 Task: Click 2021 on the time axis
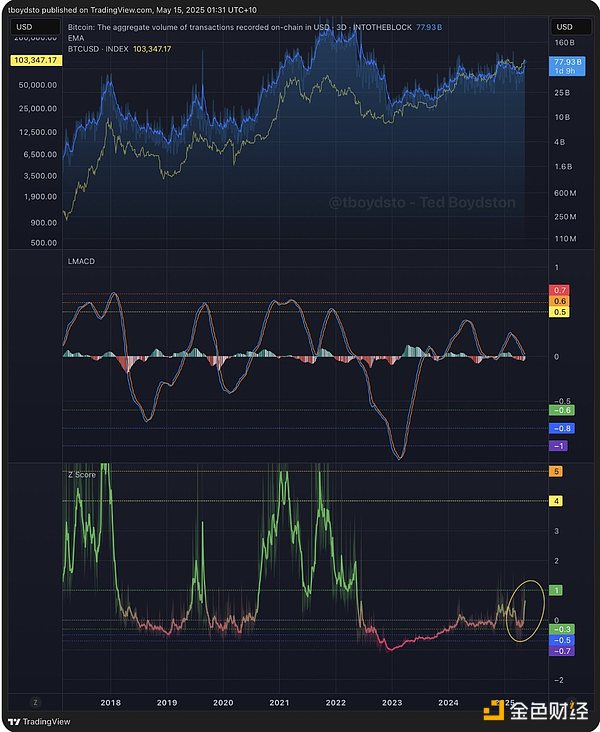[x=279, y=703]
